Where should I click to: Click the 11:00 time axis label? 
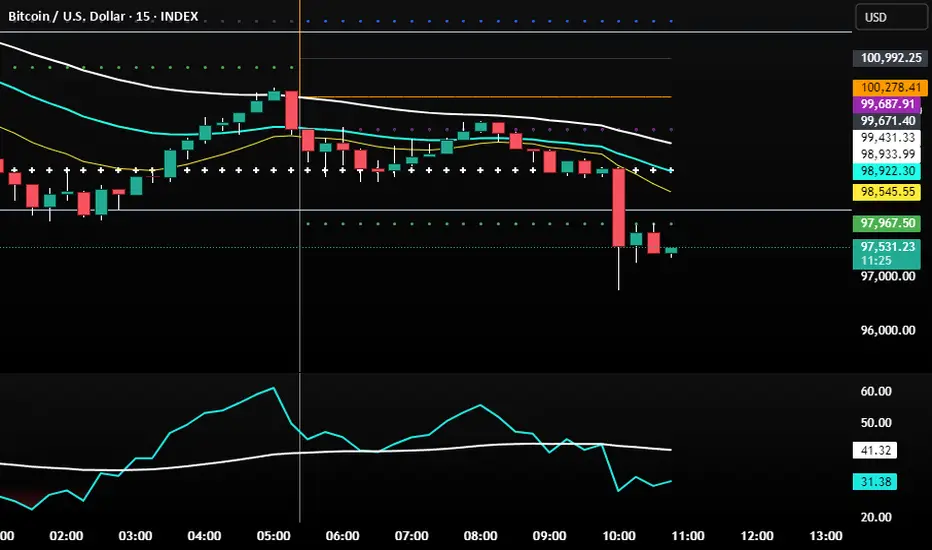[688, 536]
